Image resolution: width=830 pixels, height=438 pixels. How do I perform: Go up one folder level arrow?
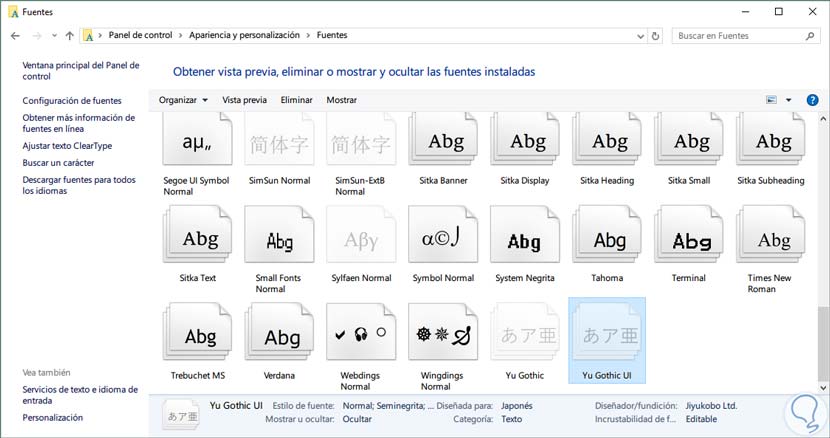click(x=69, y=36)
